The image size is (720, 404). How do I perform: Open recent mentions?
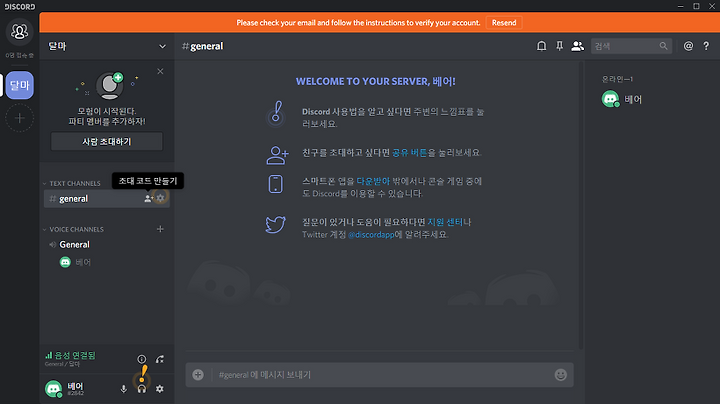pyautogui.click(x=688, y=46)
